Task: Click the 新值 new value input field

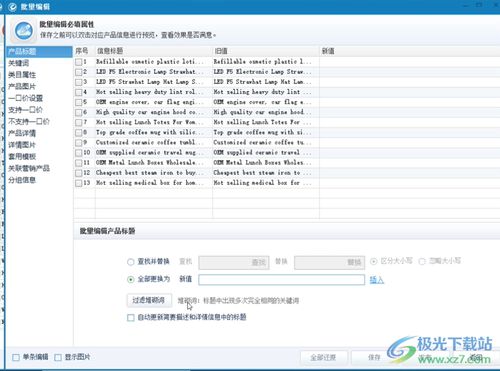Action: click(x=281, y=280)
